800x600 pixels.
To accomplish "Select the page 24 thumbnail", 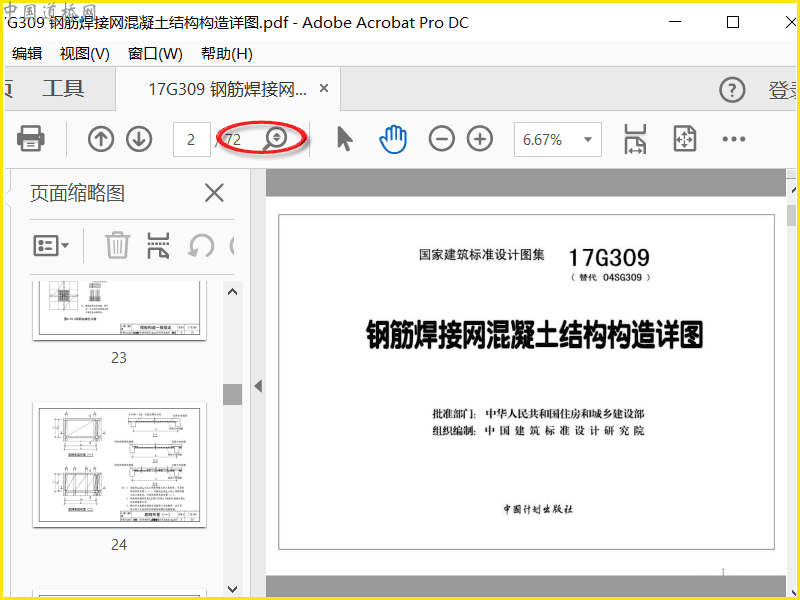I will click(119, 465).
